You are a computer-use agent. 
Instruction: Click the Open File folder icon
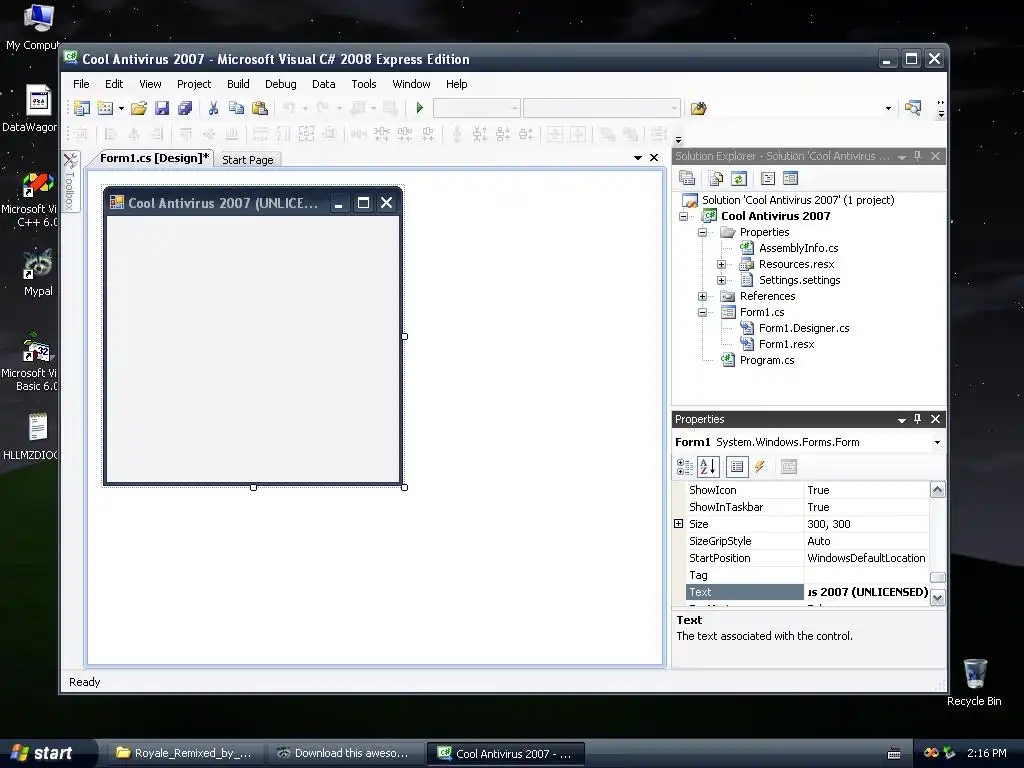(x=138, y=108)
